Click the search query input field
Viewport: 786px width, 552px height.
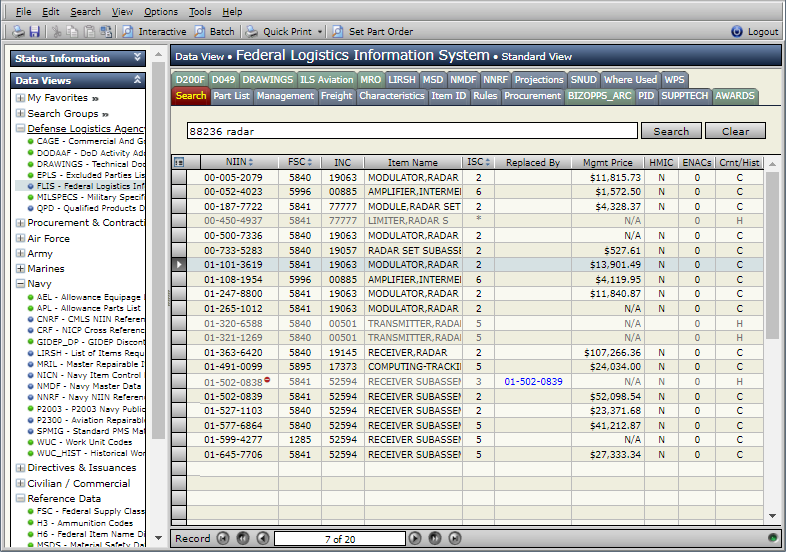412,131
